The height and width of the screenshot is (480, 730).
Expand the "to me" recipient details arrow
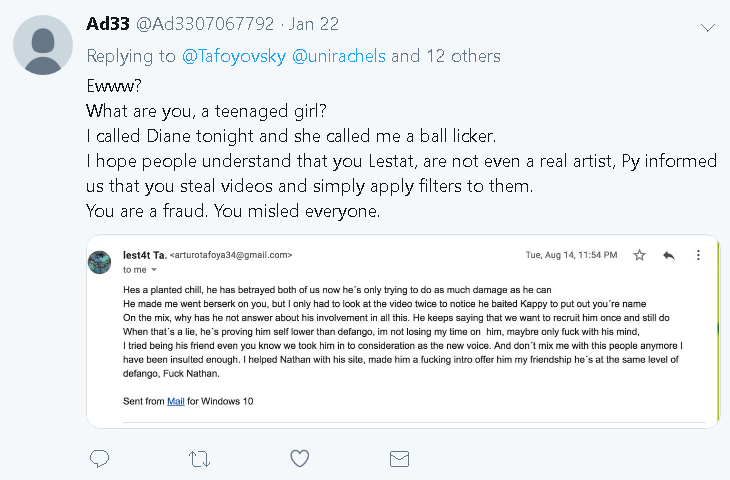153,270
